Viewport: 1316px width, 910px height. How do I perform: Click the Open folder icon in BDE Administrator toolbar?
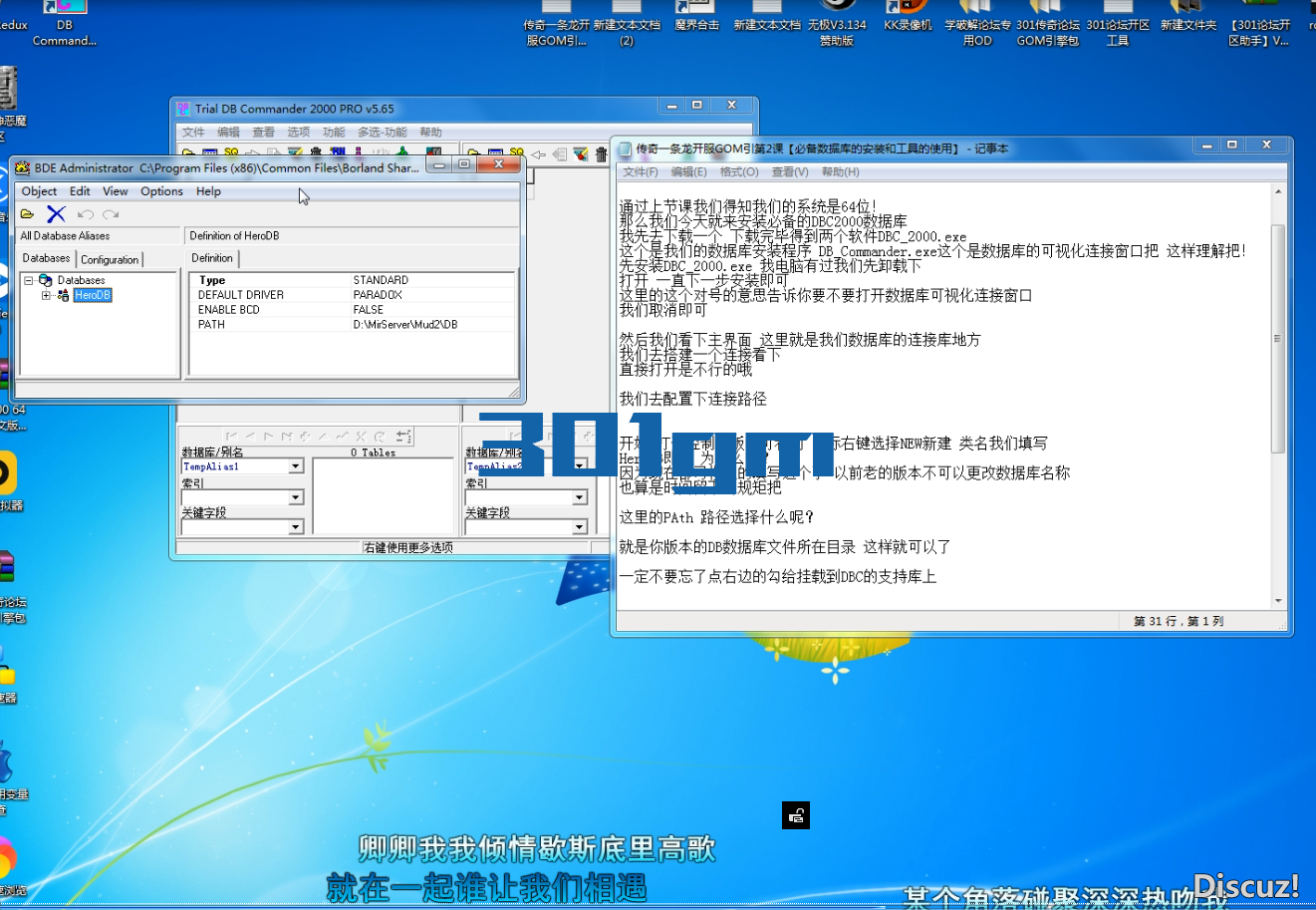[x=27, y=214]
